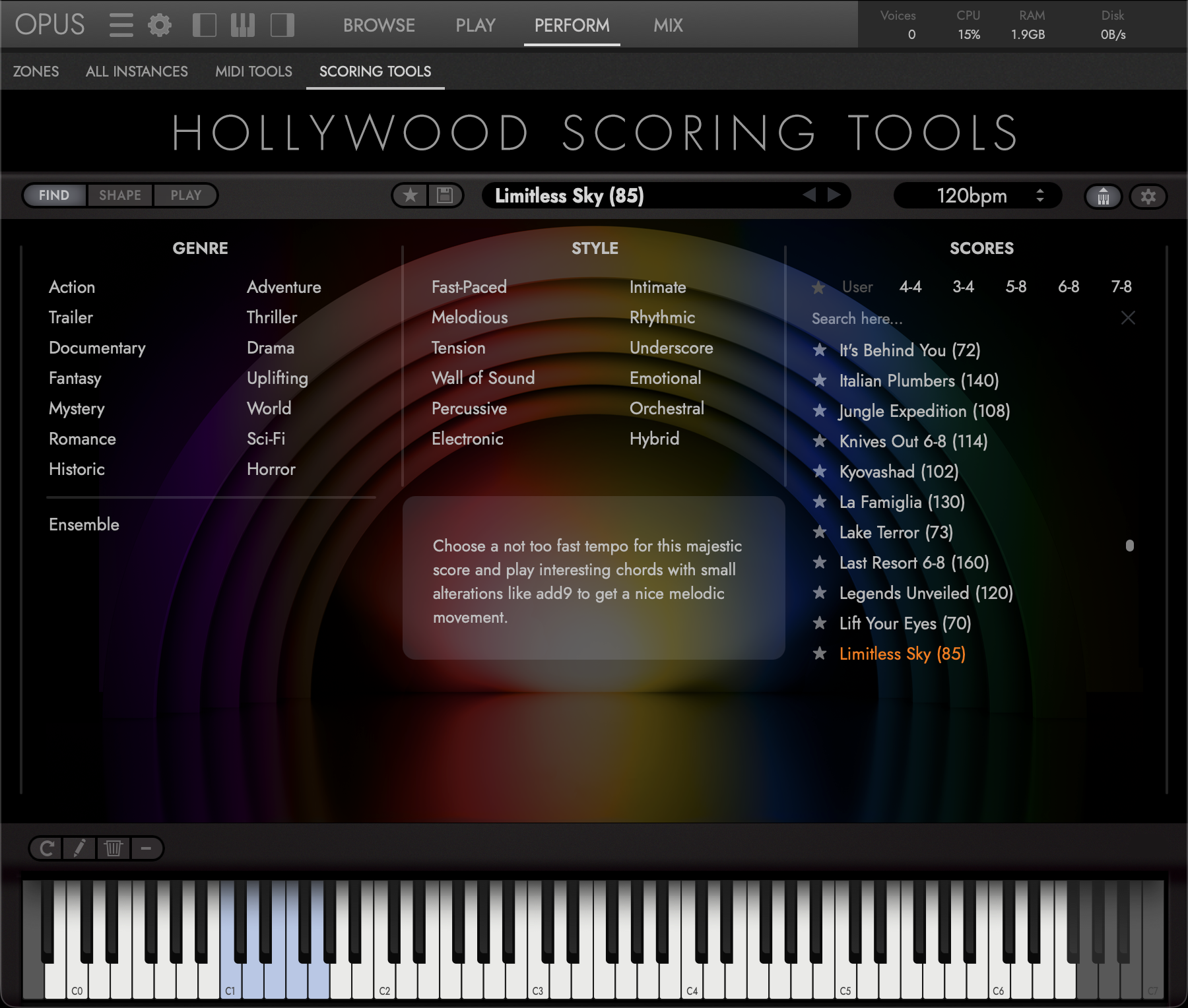Click the save disk icon beside score name
This screenshot has height=1008, width=1188.
[445, 195]
